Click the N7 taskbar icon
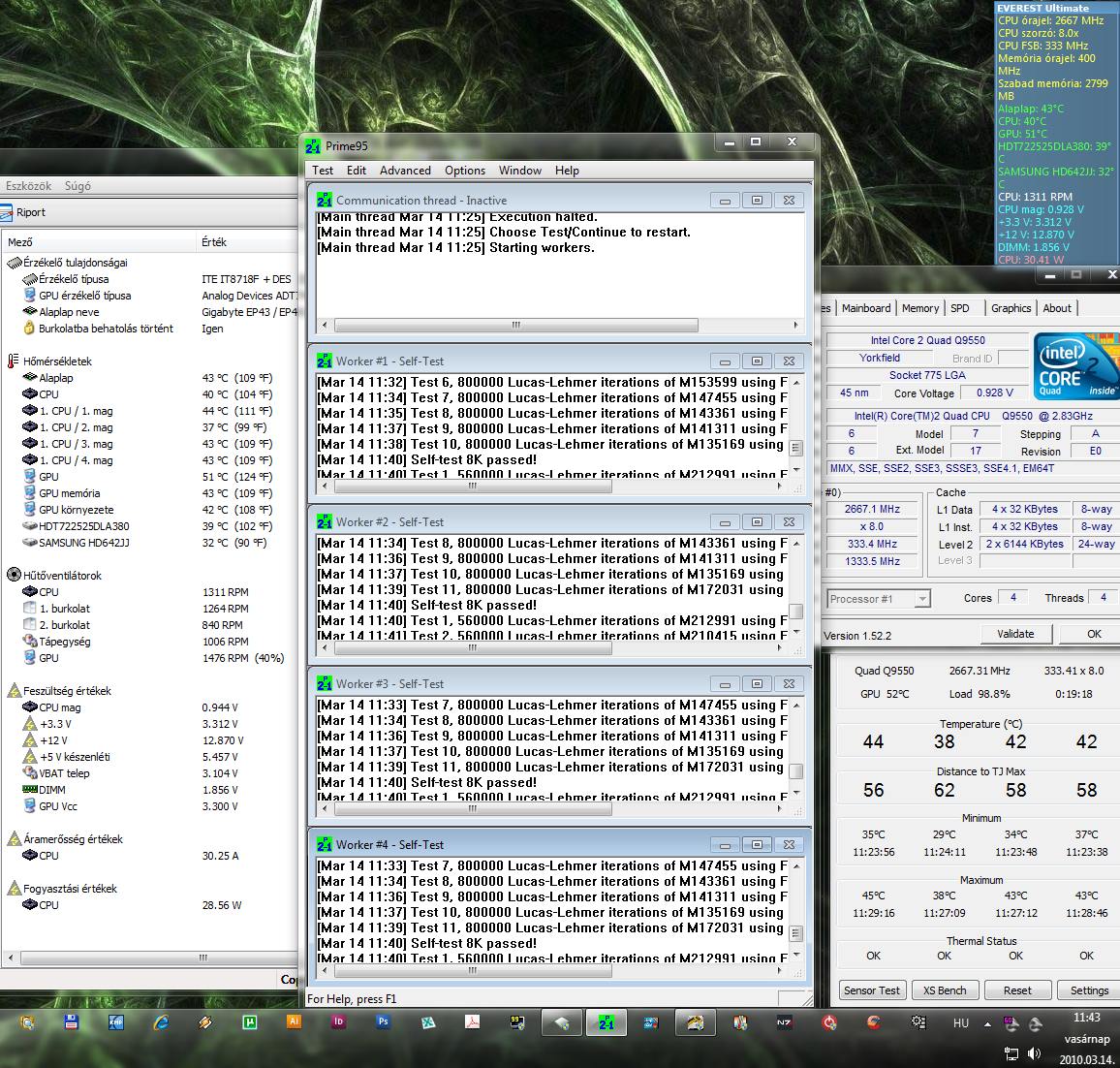This screenshot has height=1068, width=1120. tap(784, 1023)
